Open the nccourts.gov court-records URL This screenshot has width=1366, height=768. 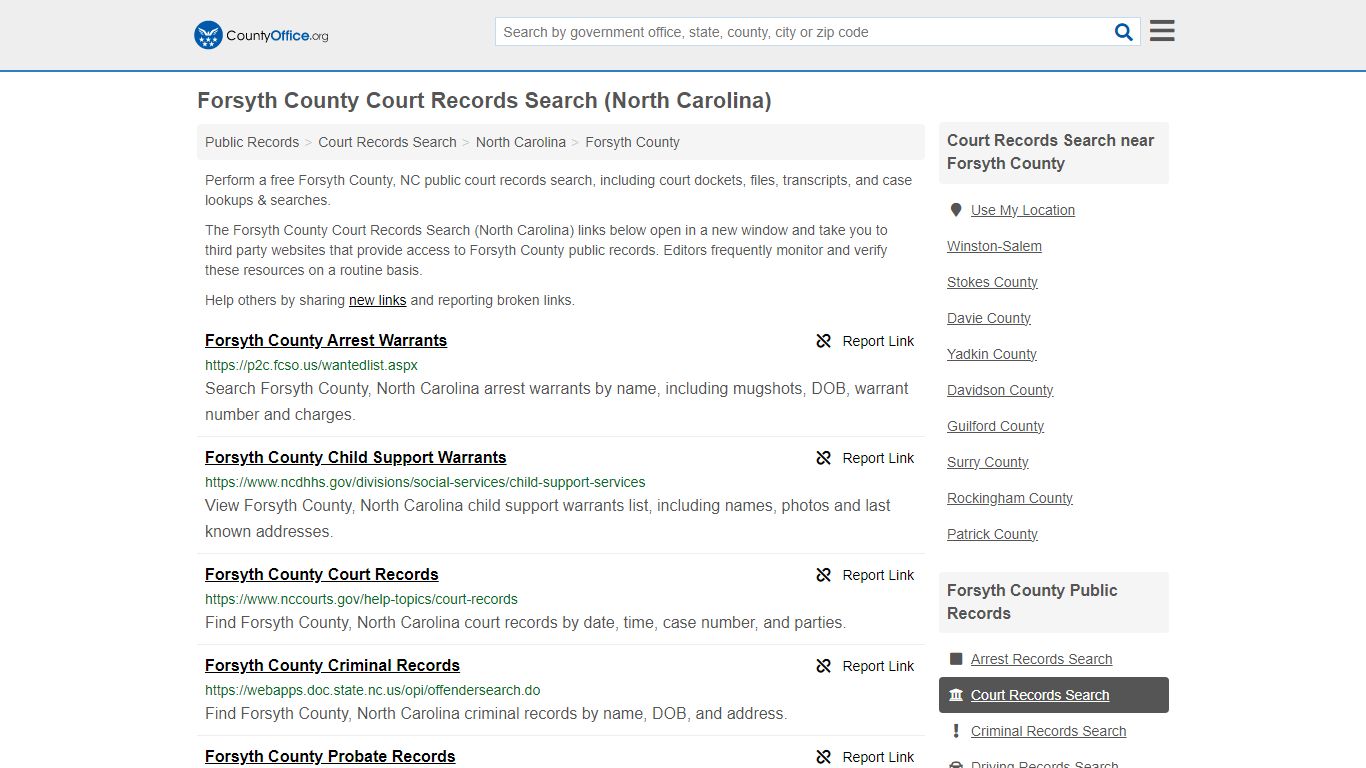pyautogui.click(x=361, y=599)
